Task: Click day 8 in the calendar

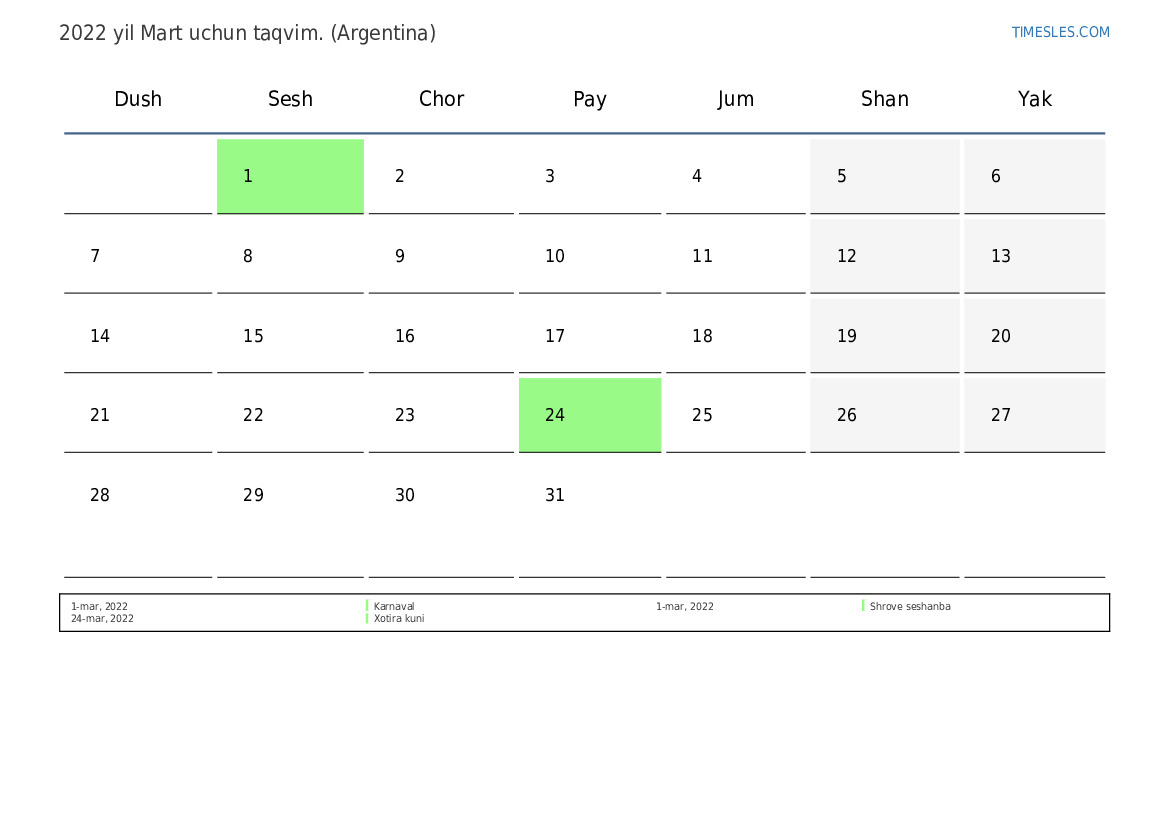Action: tap(290, 256)
